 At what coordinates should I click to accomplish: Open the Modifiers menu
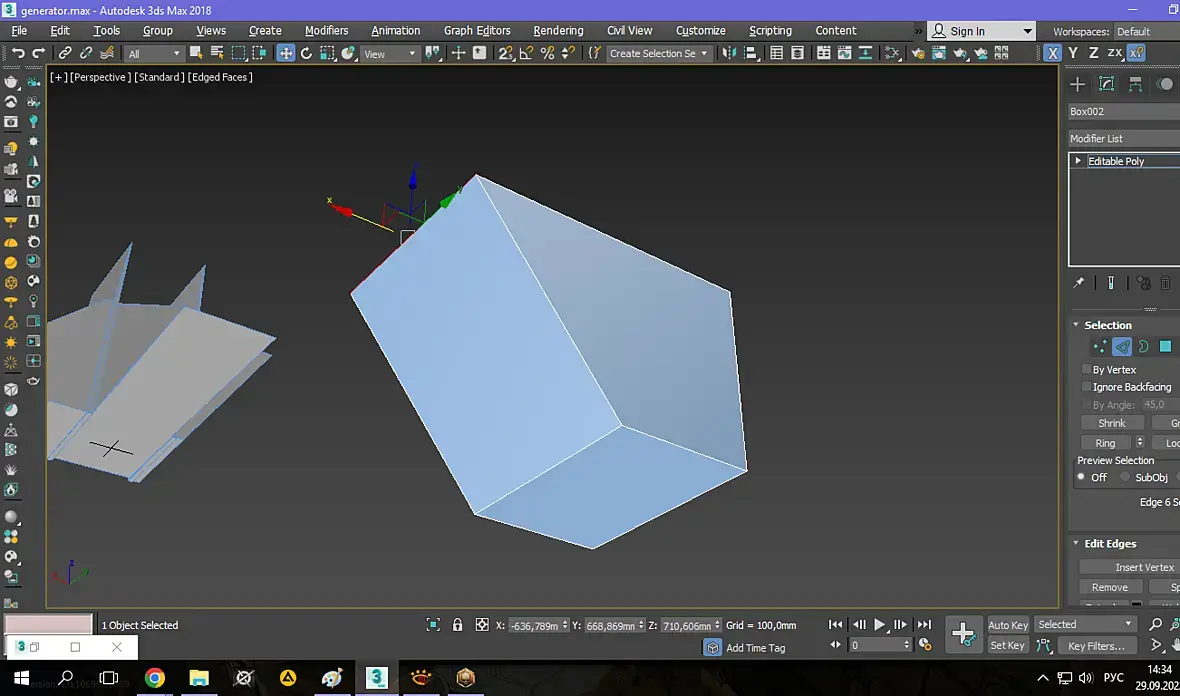coord(326,31)
